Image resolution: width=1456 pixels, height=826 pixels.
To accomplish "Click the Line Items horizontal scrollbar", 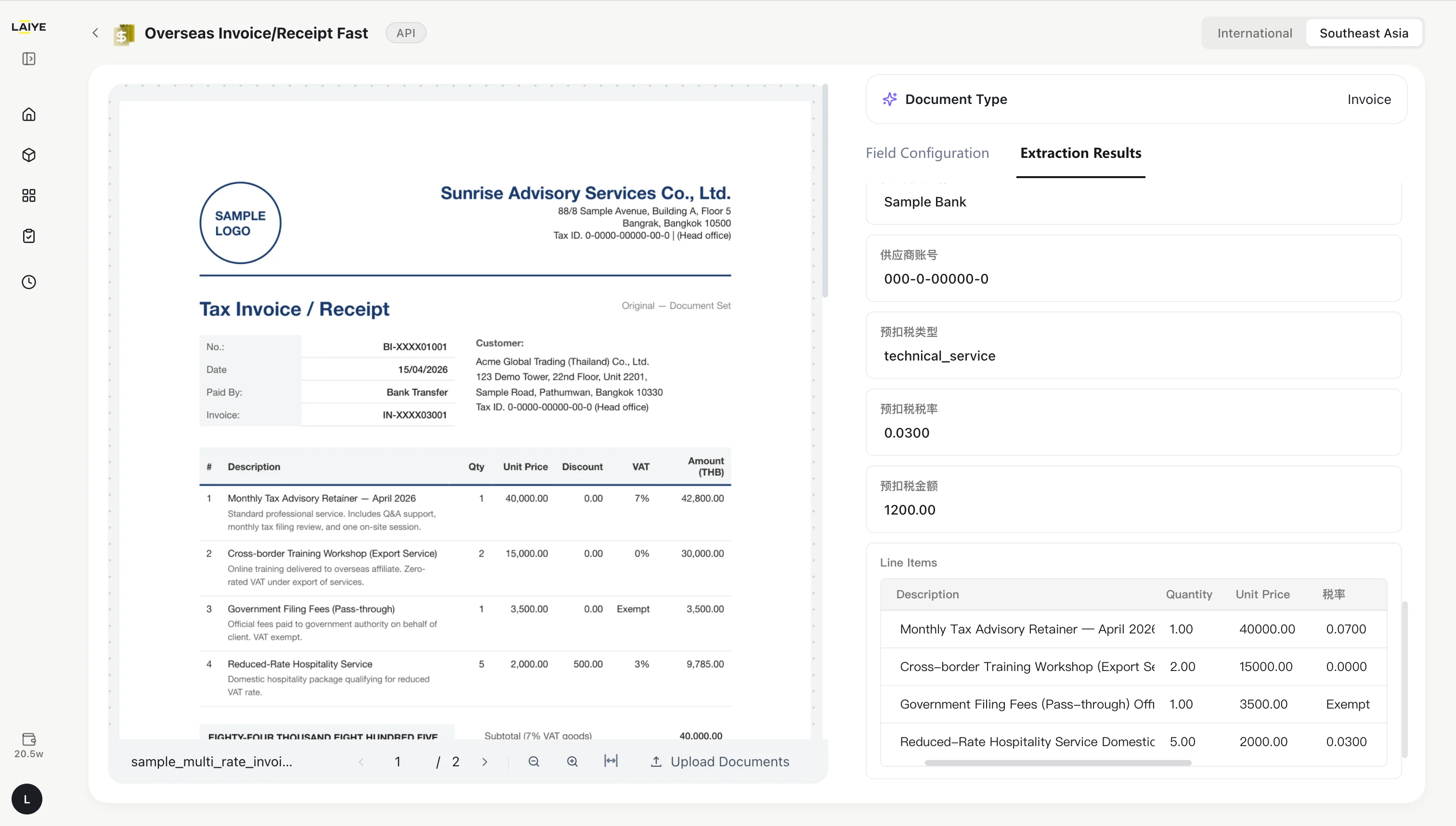I will coord(1058,763).
